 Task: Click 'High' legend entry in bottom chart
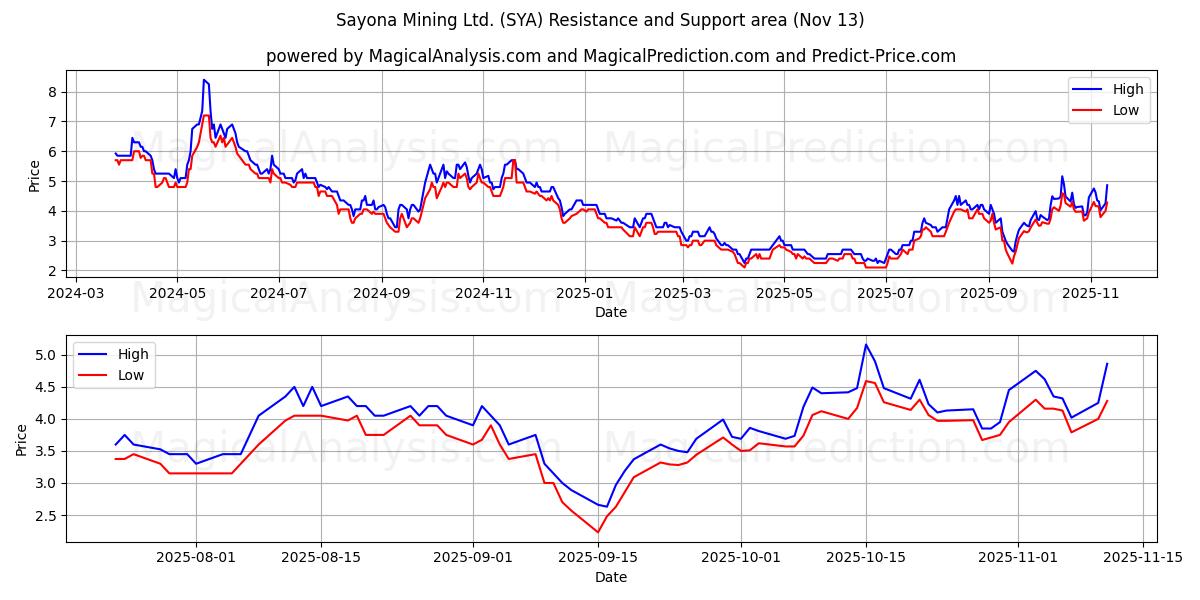point(133,354)
